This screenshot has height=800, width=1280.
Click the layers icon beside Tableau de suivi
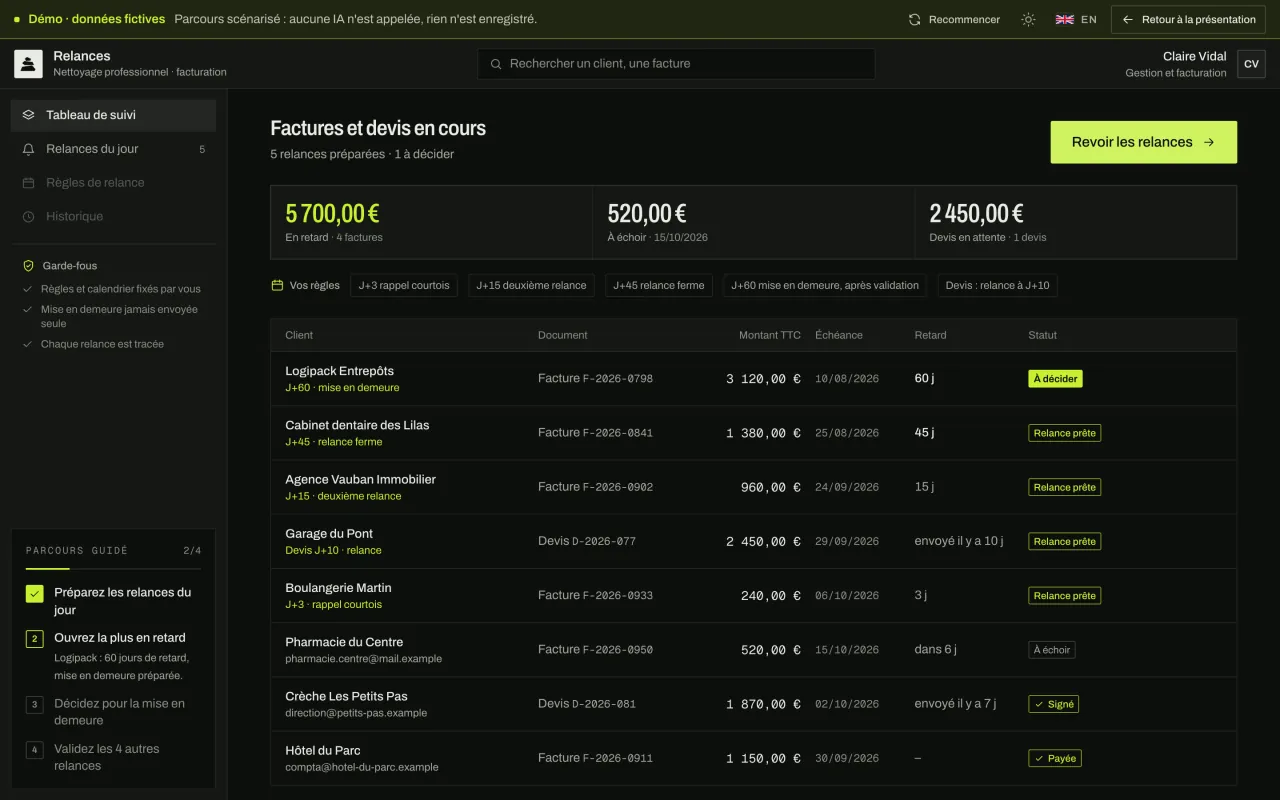28,115
